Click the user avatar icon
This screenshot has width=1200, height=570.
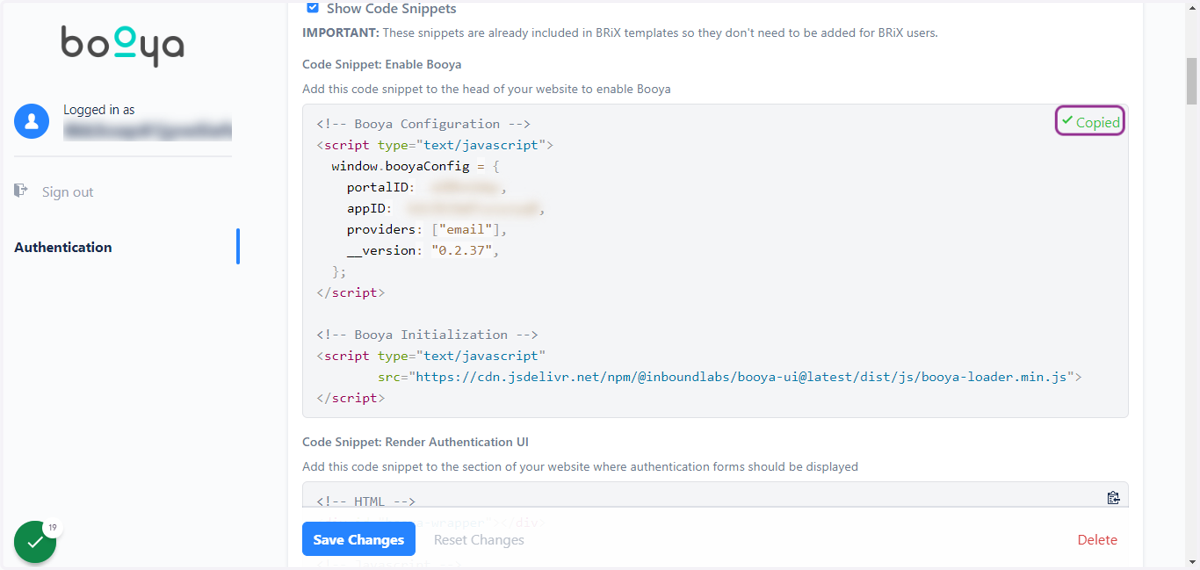(x=32, y=121)
